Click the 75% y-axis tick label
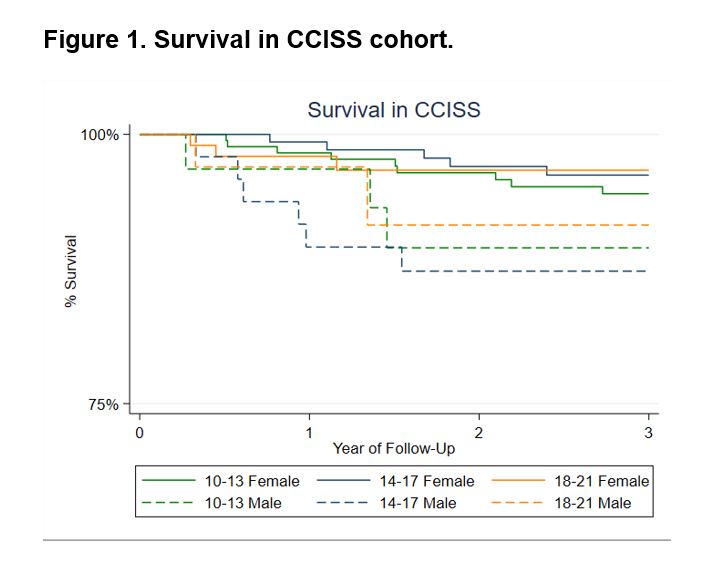 pyautogui.click(x=104, y=405)
